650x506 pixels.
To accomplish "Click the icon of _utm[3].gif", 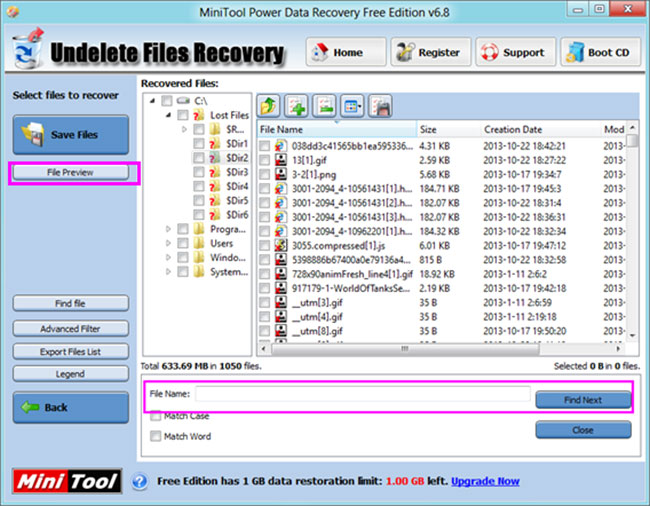I will coord(281,302).
